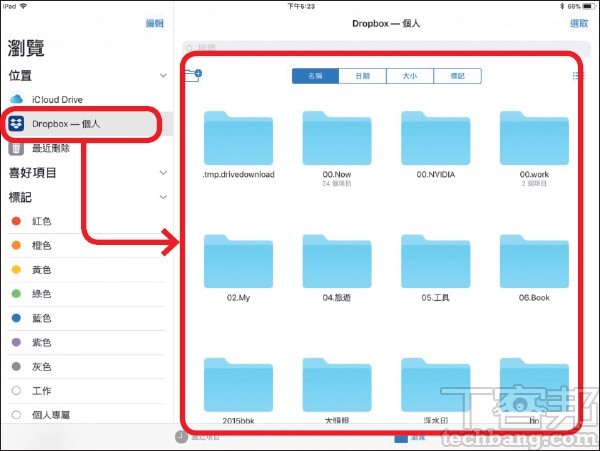Viewport: 600px width, 451px height.
Task: Open the 最近刪除 trash location
Action: click(86, 148)
